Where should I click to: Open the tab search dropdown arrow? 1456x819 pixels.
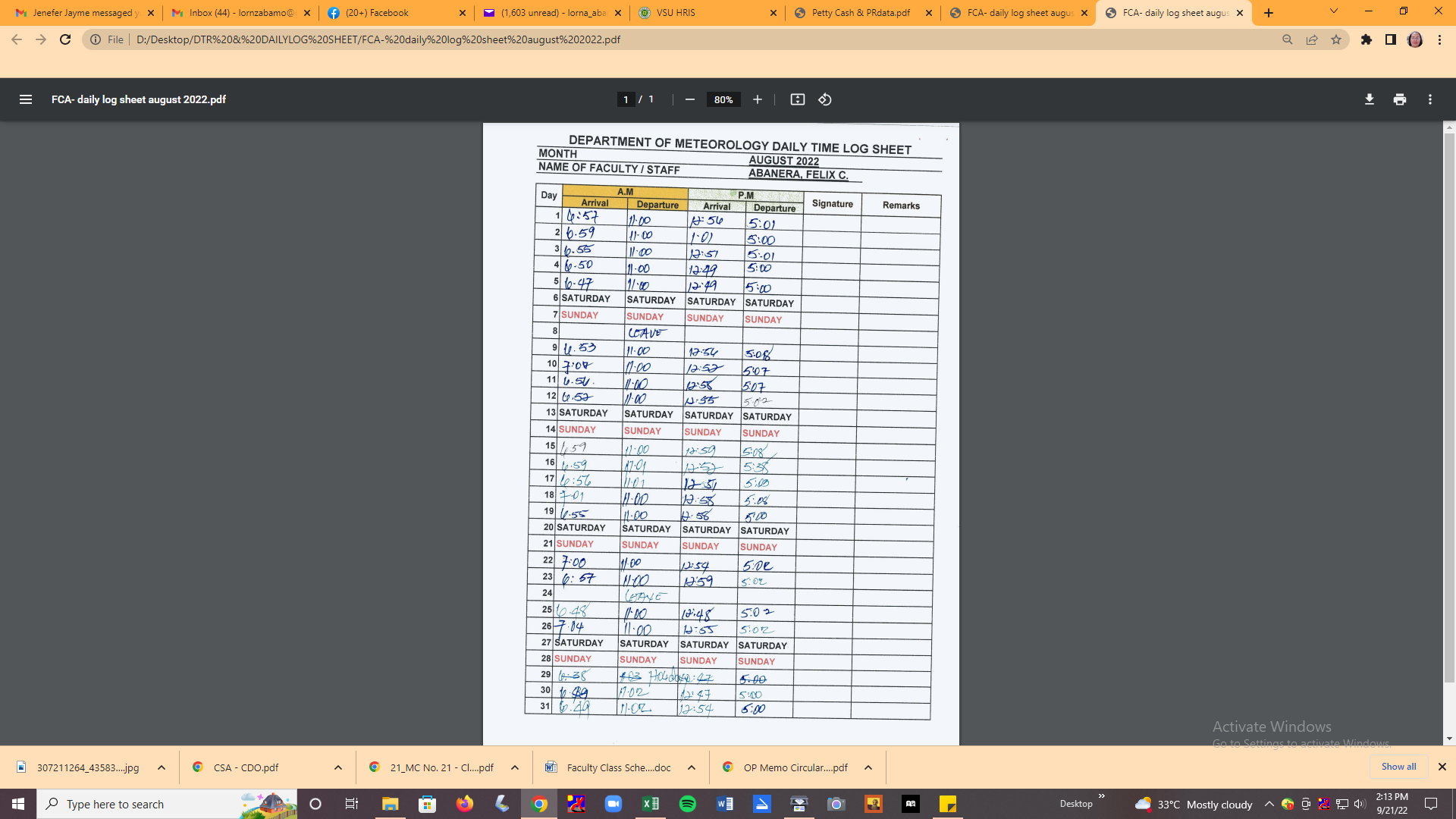point(1333,11)
